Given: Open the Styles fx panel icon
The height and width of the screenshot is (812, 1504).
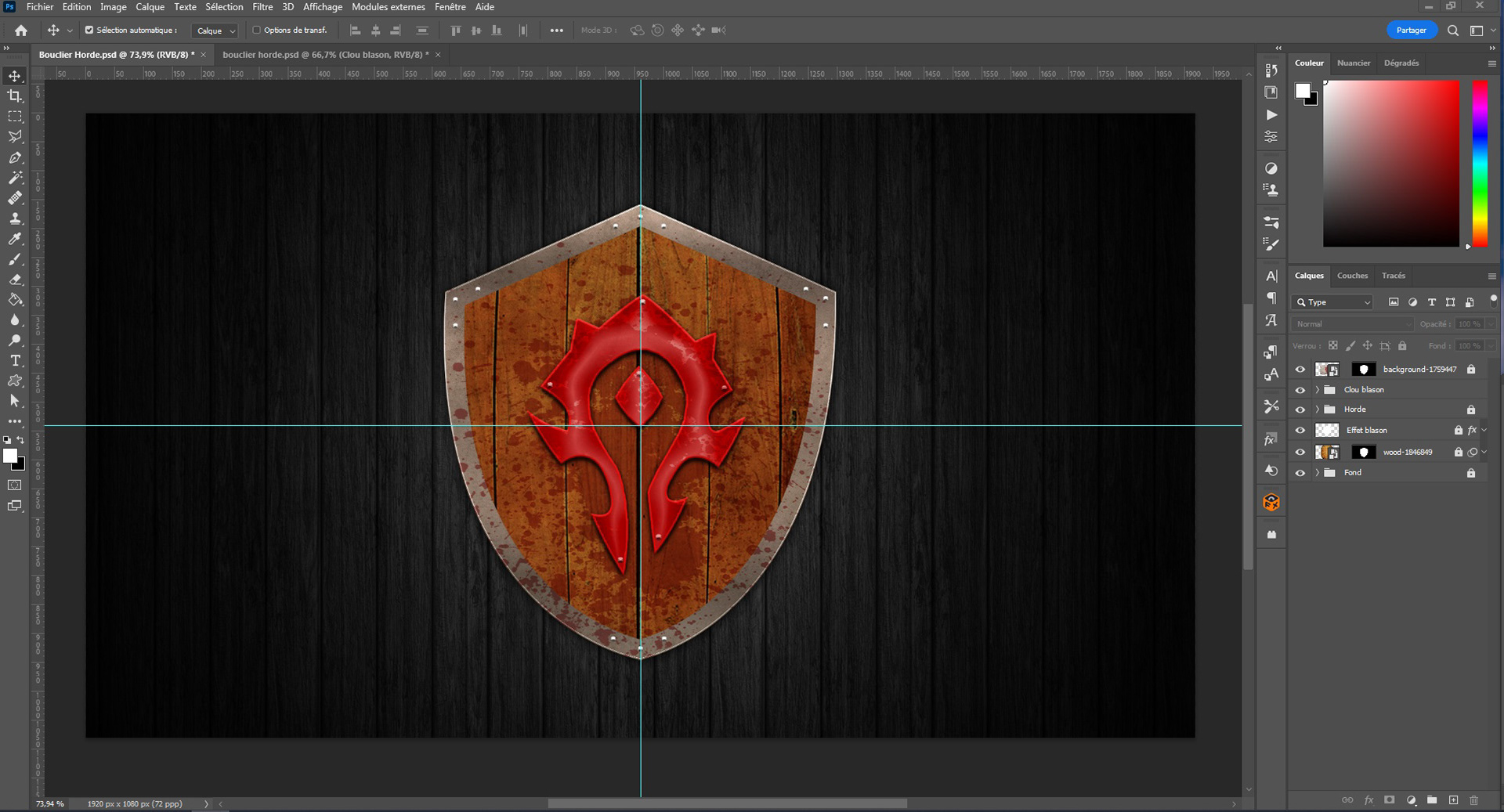Looking at the screenshot, I should pos(1271,440).
